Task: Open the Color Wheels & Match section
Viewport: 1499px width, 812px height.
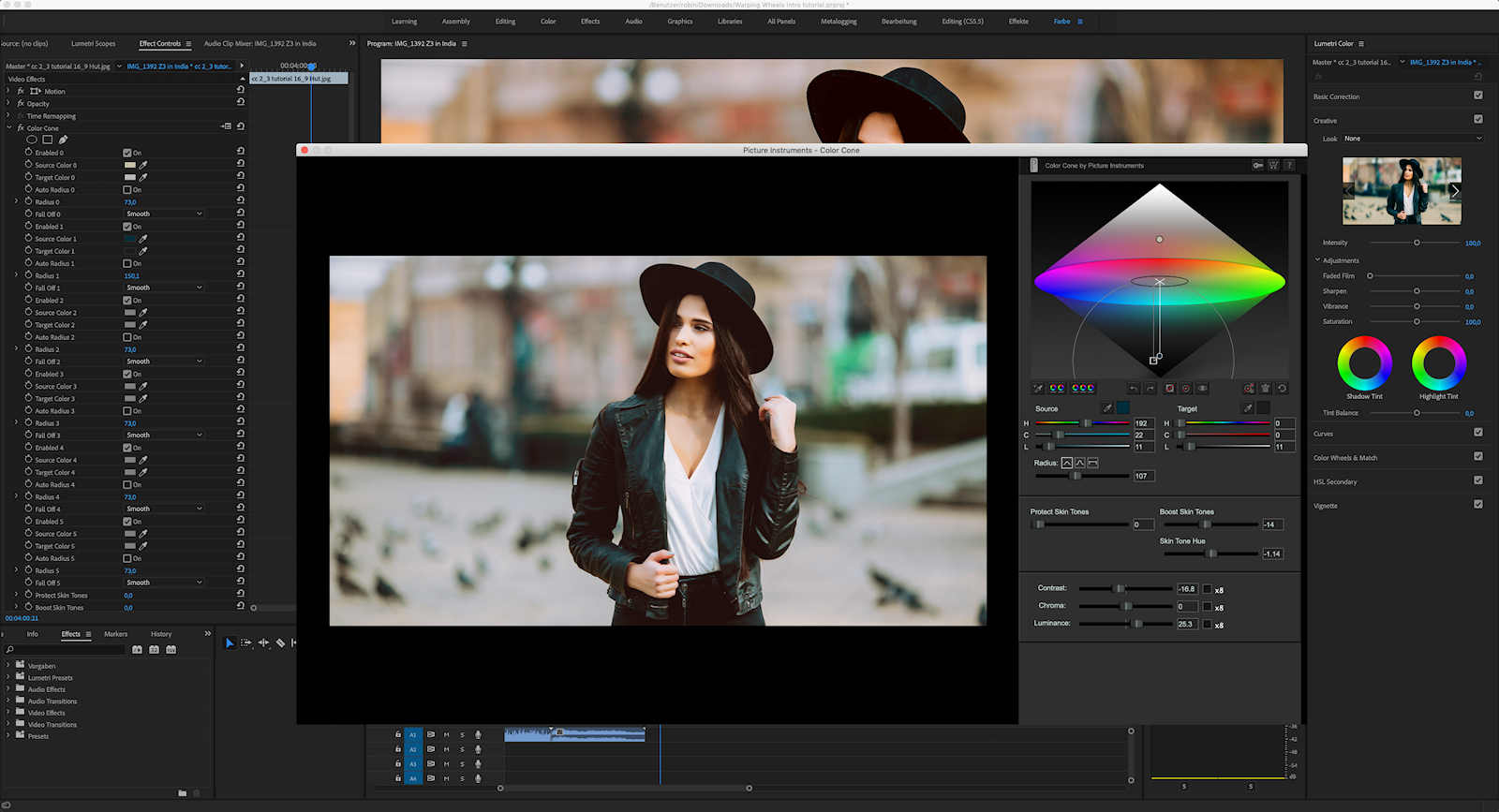Action: pos(1345,458)
